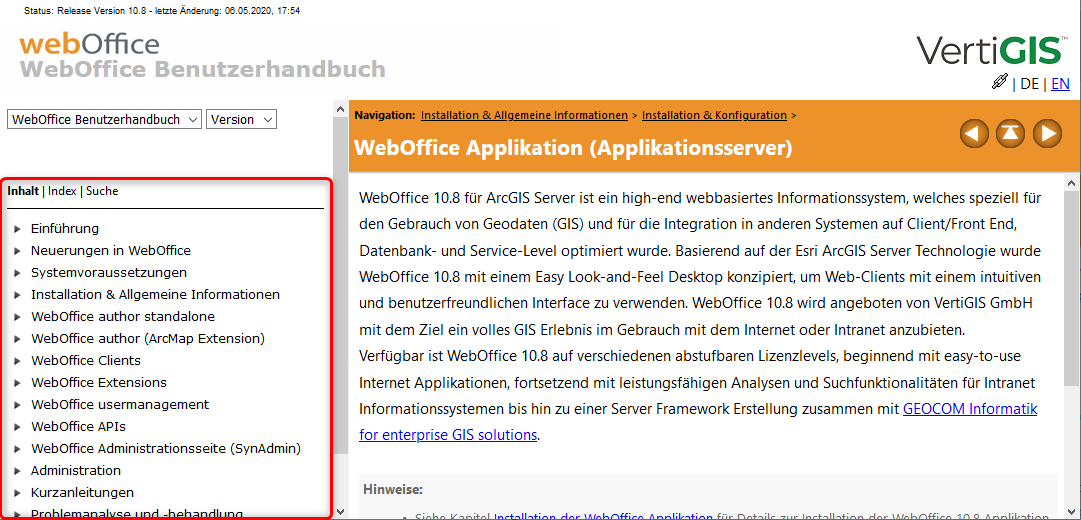Open the Version dropdown
1081x520 pixels.
[241, 119]
